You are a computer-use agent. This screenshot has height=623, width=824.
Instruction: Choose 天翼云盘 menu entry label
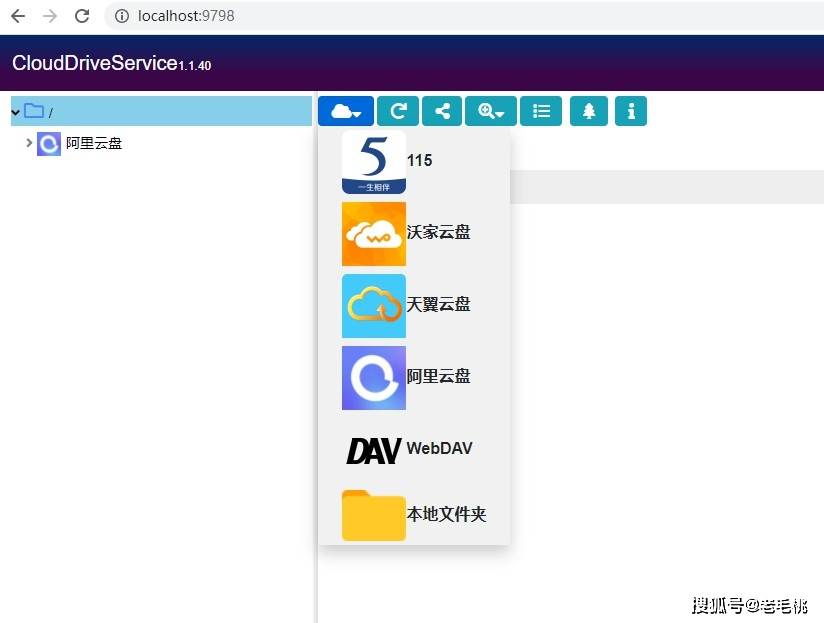(x=438, y=304)
